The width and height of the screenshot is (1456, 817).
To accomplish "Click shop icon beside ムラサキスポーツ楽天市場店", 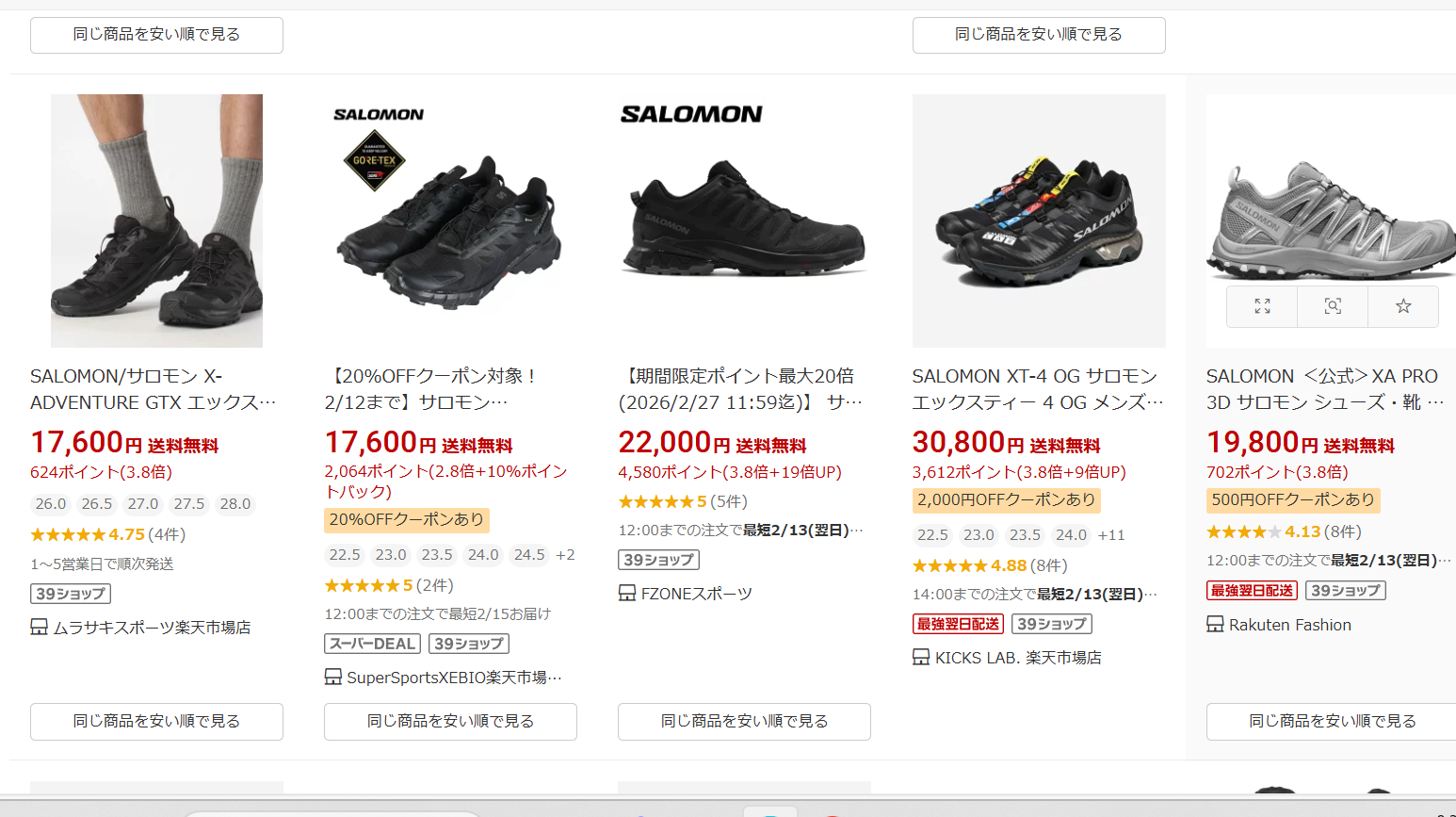I will [39, 627].
